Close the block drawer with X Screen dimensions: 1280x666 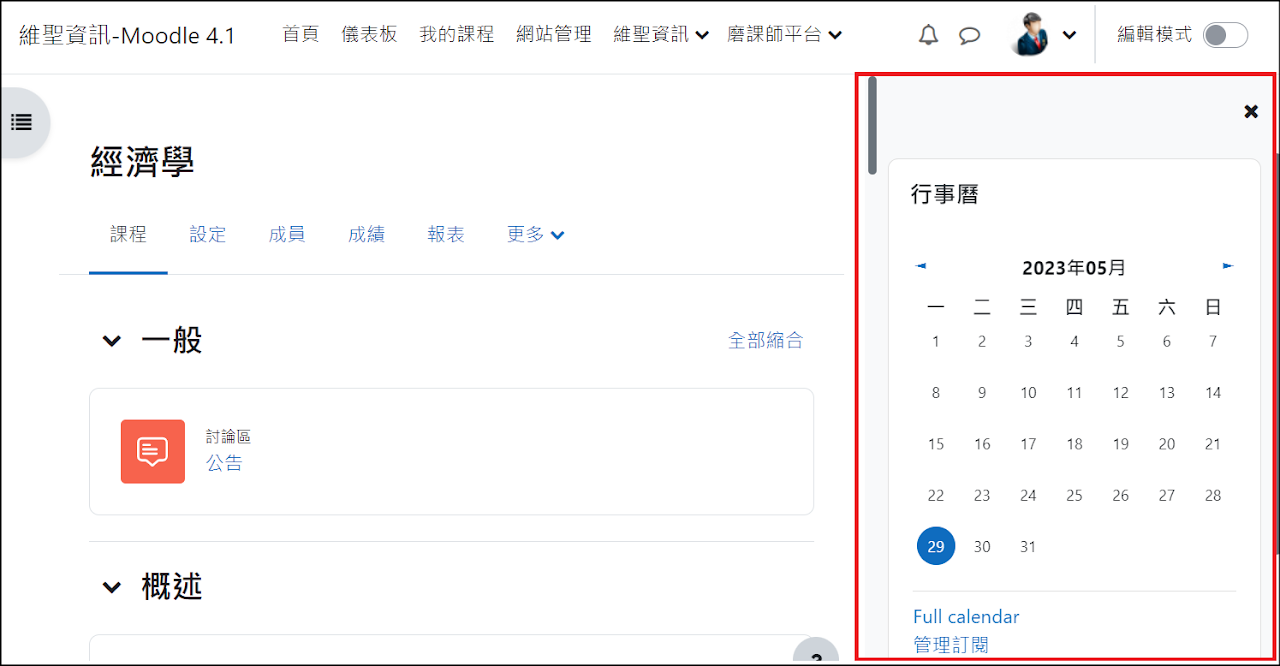(x=1250, y=111)
